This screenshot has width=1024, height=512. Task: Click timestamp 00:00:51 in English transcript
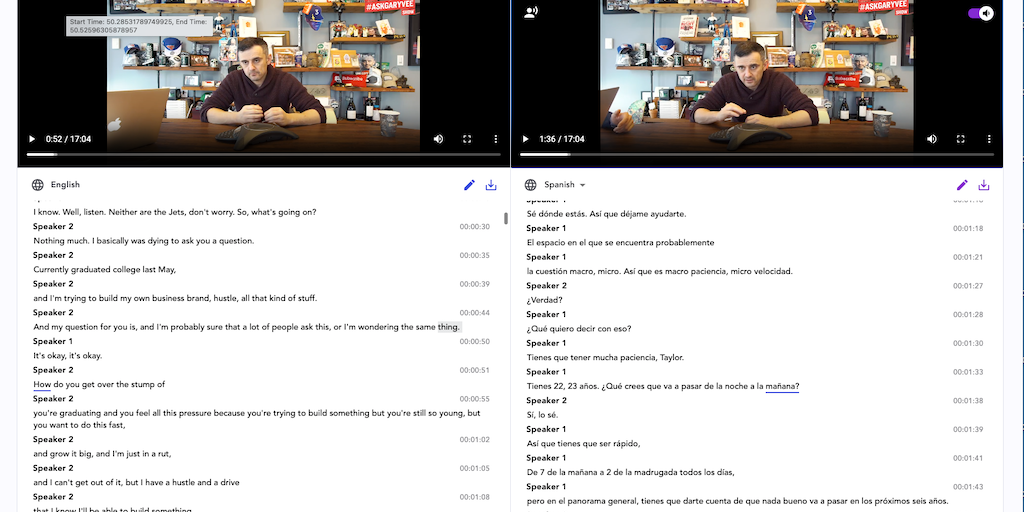point(474,370)
